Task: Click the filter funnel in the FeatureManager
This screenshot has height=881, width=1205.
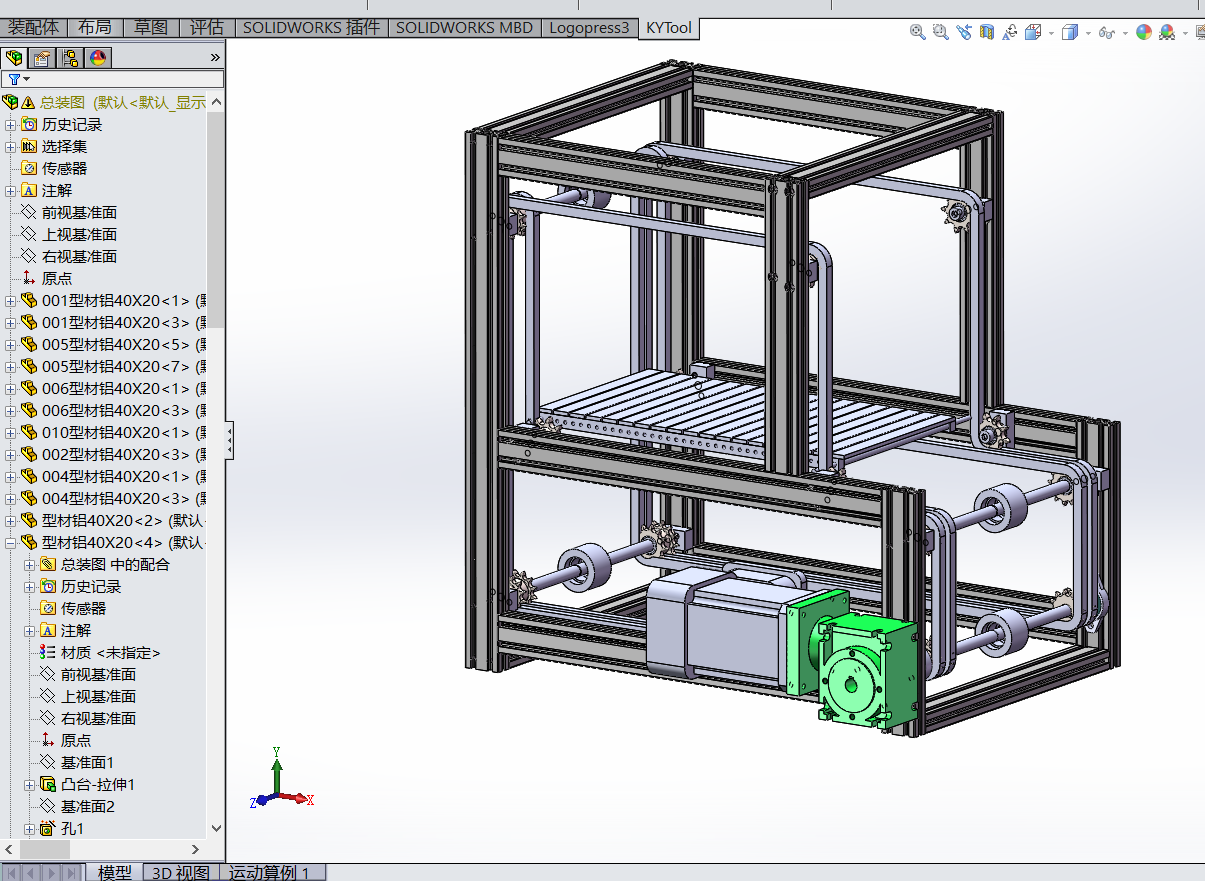Action: tap(14, 77)
